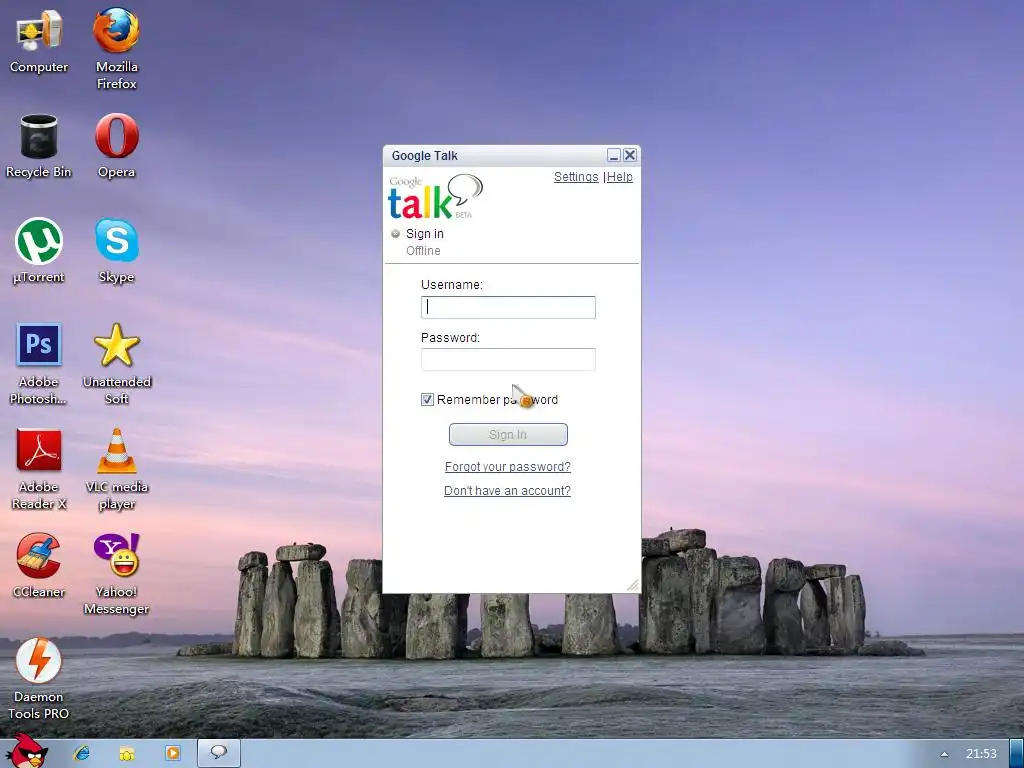This screenshot has height=768, width=1024.
Task: Click the offline status indicator dot
Action: (395, 234)
